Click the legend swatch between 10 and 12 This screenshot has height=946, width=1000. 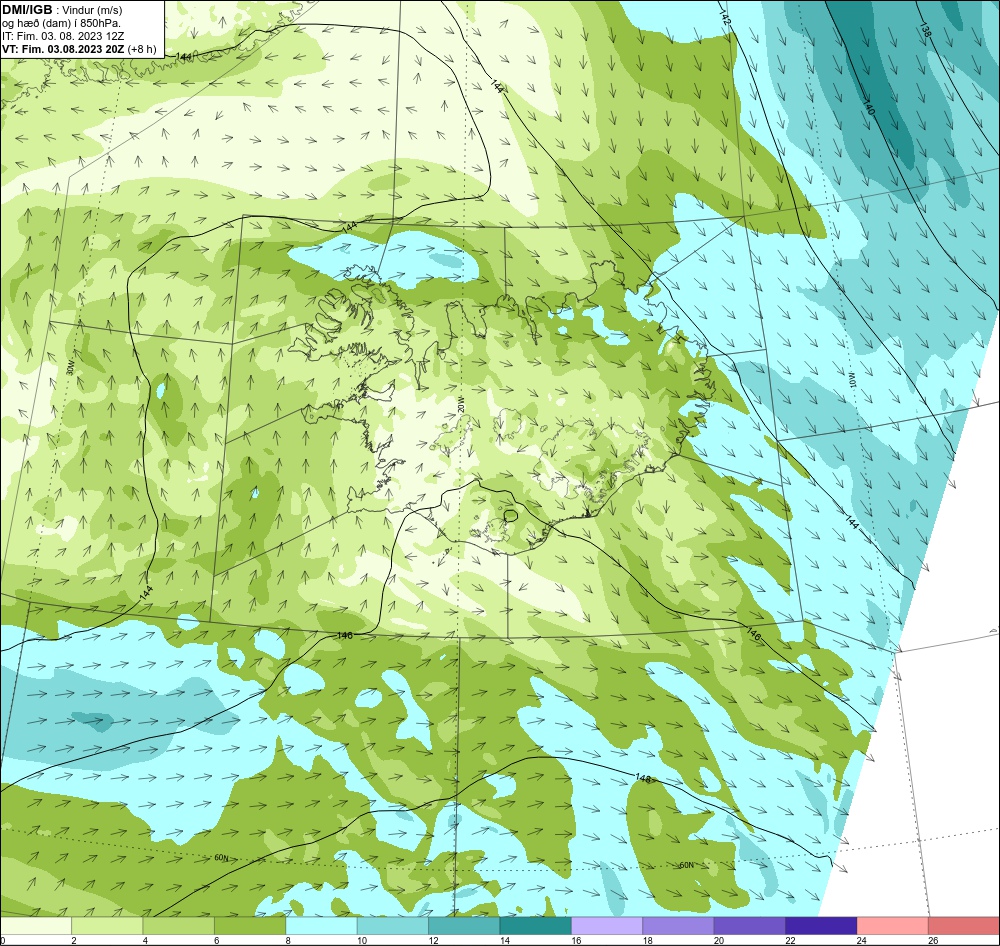click(393, 926)
